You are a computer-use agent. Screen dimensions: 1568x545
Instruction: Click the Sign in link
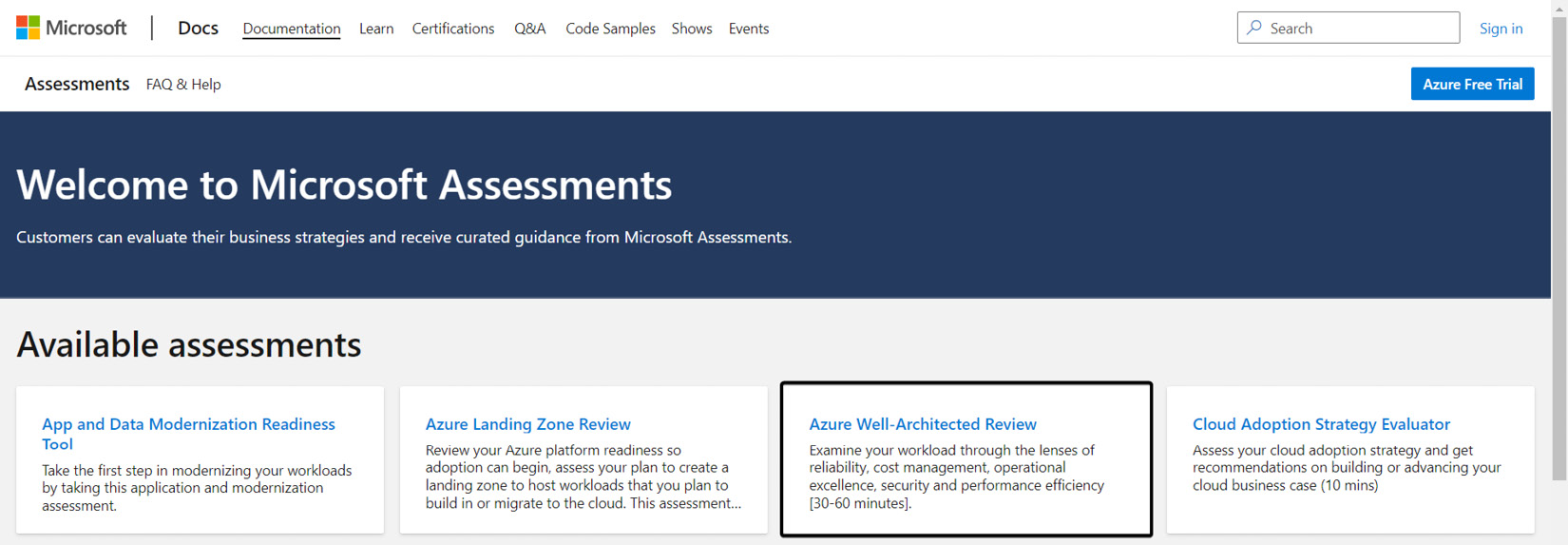[1501, 29]
